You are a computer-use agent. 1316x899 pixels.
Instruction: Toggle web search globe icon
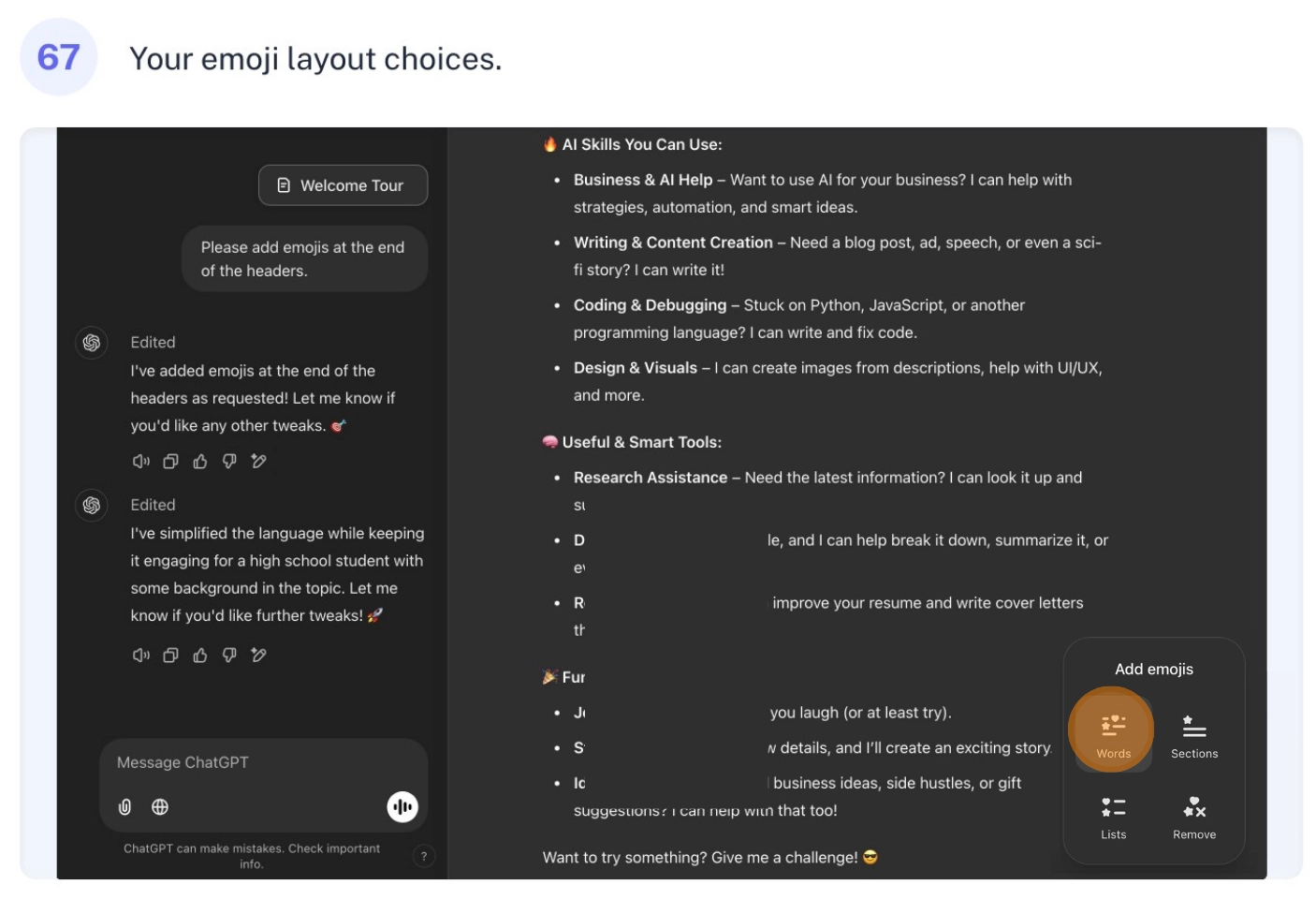click(160, 807)
